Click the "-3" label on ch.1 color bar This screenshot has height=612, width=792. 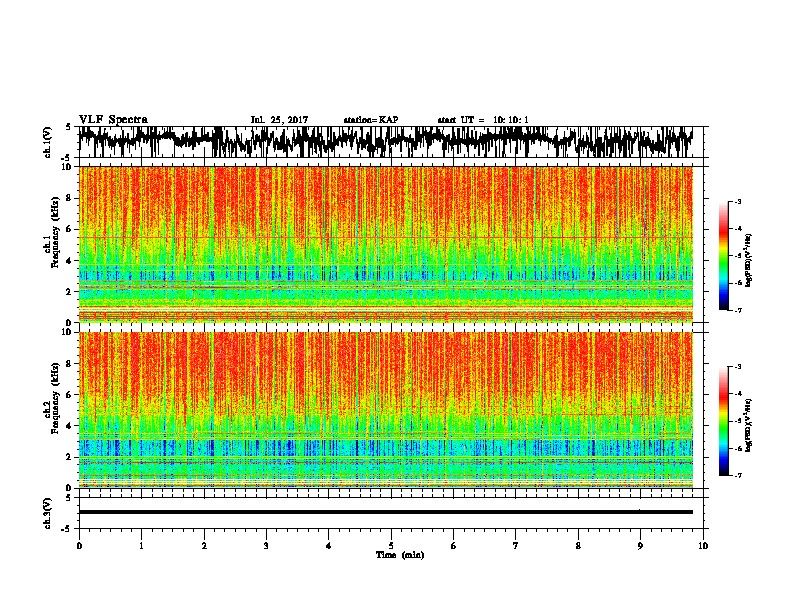point(738,201)
